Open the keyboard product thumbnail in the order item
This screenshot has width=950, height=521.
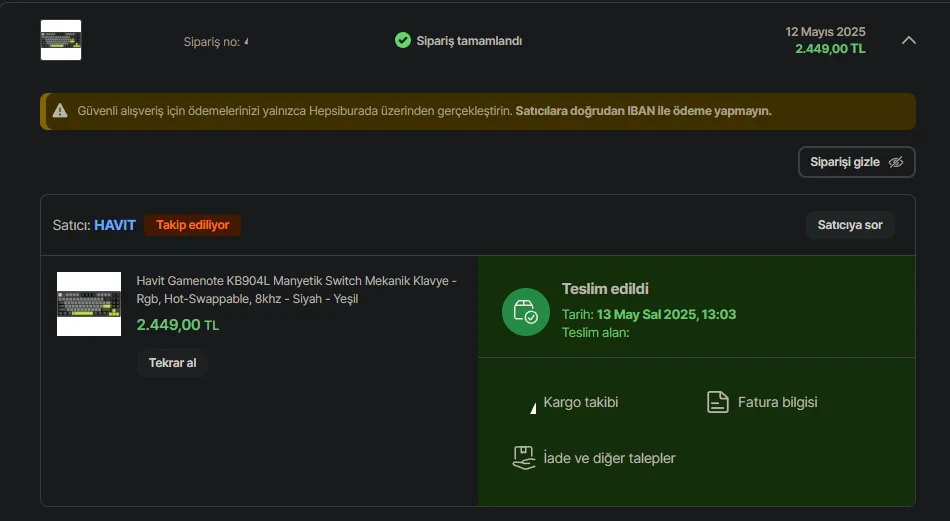[89, 304]
